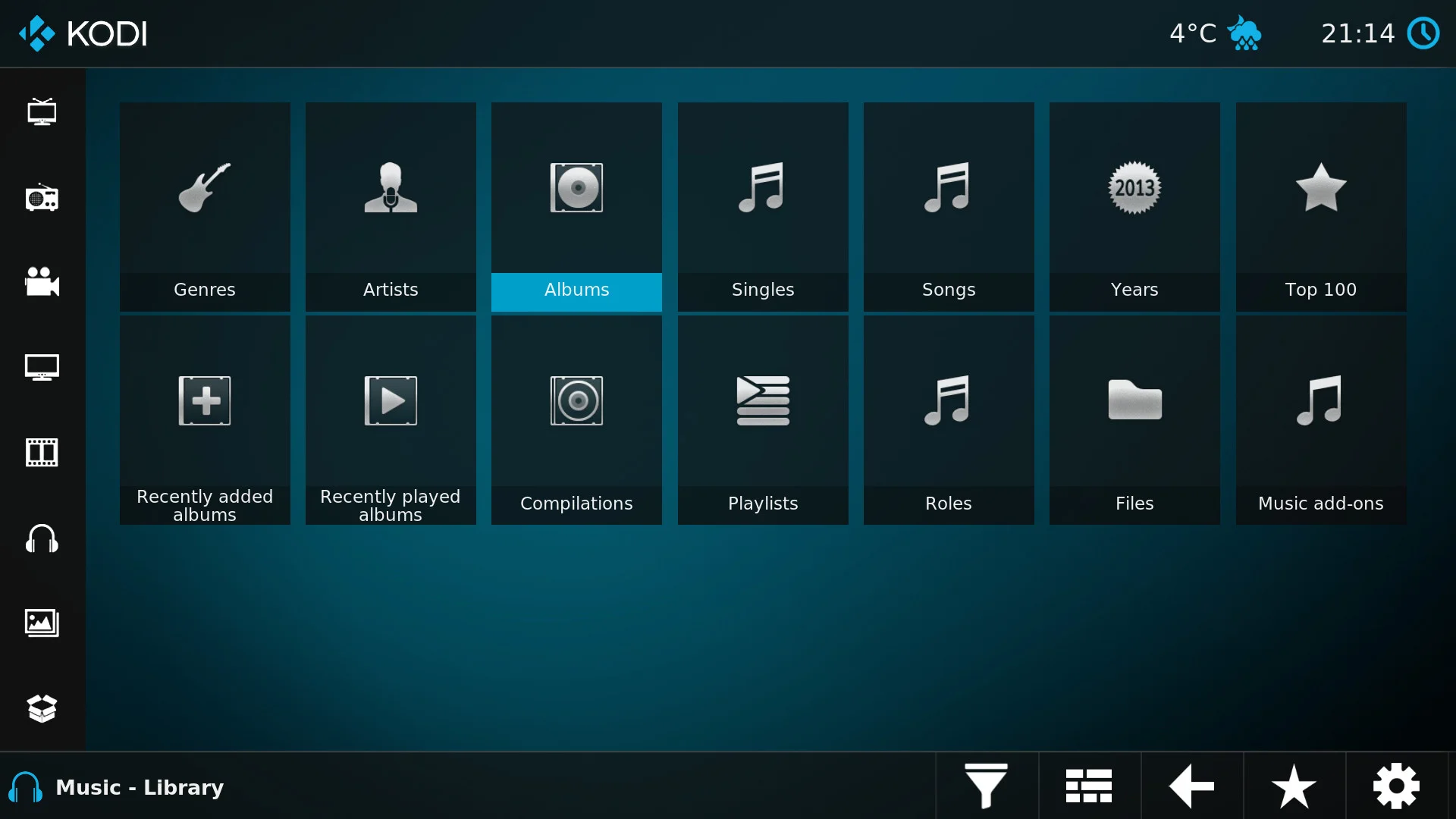1456x819 pixels.
Task: Select the Music headphones sidebar icon
Action: [x=42, y=538]
